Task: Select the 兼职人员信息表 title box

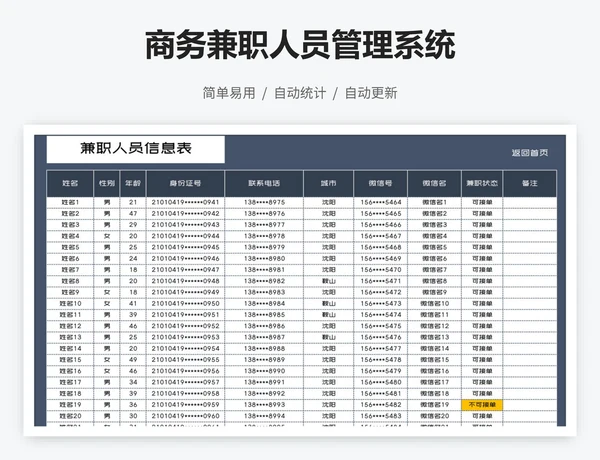Action: tap(135, 149)
